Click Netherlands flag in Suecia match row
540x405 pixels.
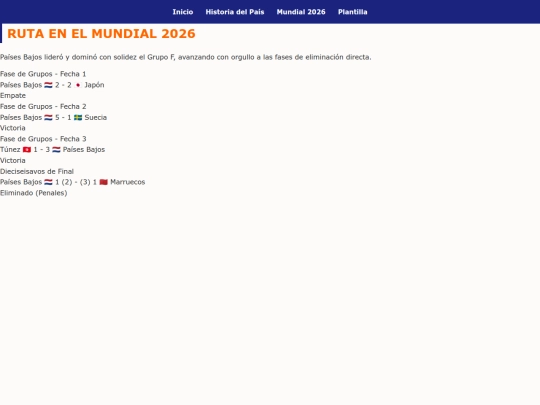(48, 117)
